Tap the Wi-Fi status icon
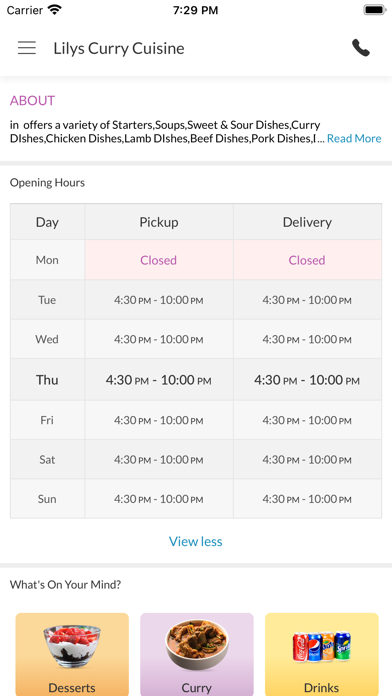 pos(55,10)
